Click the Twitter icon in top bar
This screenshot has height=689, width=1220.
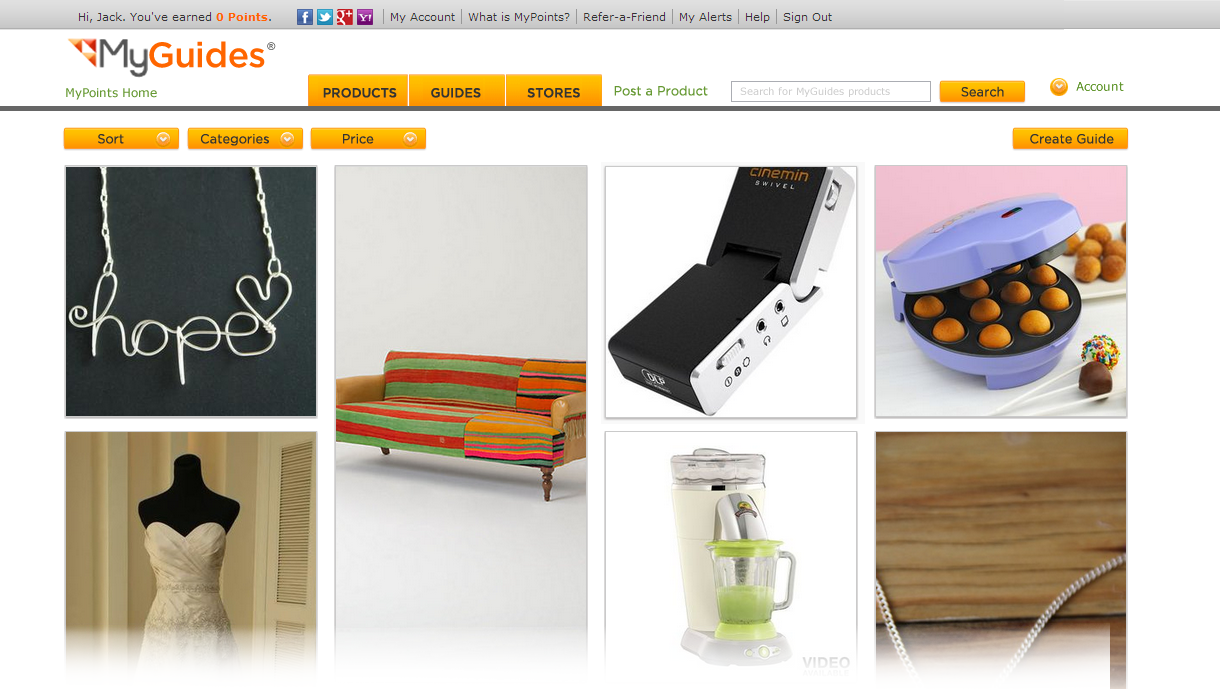(325, 17)
